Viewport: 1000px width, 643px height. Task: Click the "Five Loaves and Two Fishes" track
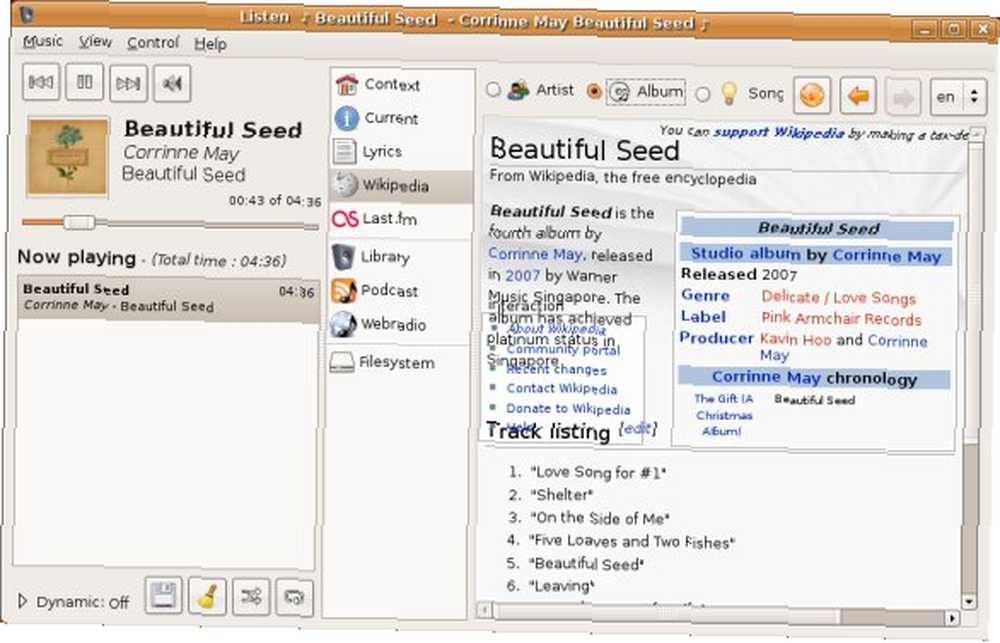pos(632,542)
